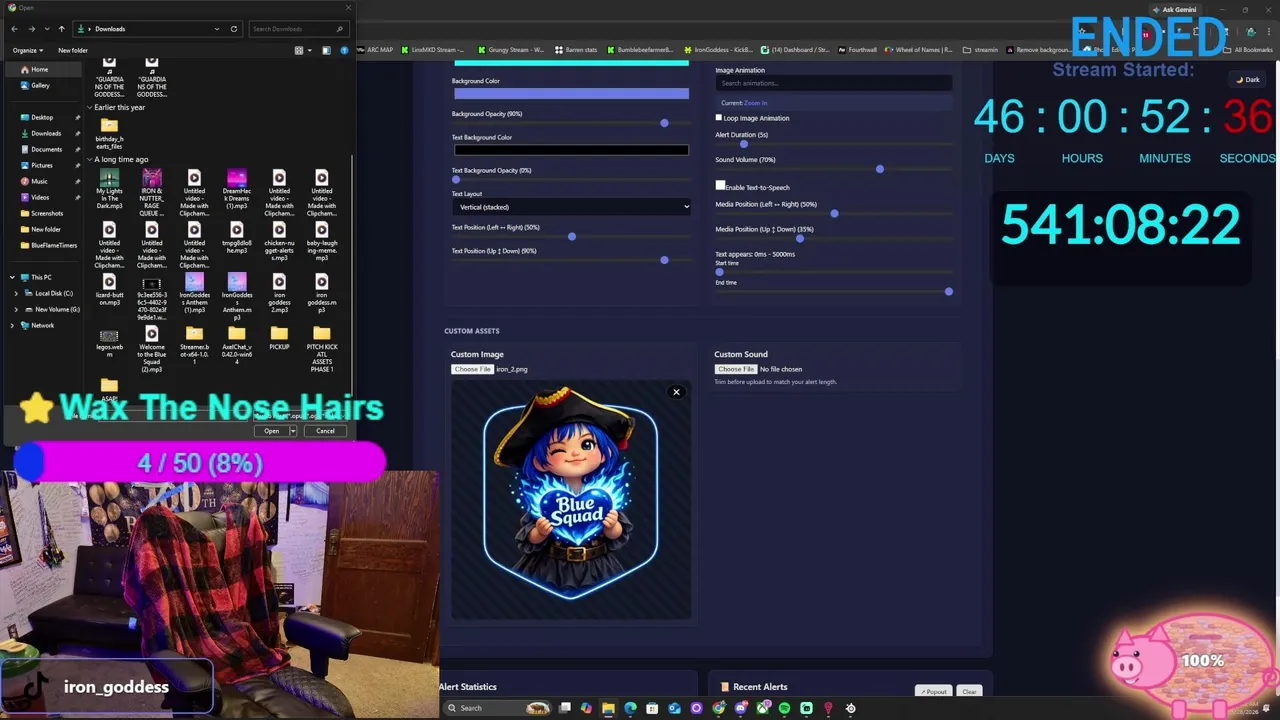Pick the Background Color swatch
The height and width of the screenshot is (720, 1280).
(x=571, y=93)
